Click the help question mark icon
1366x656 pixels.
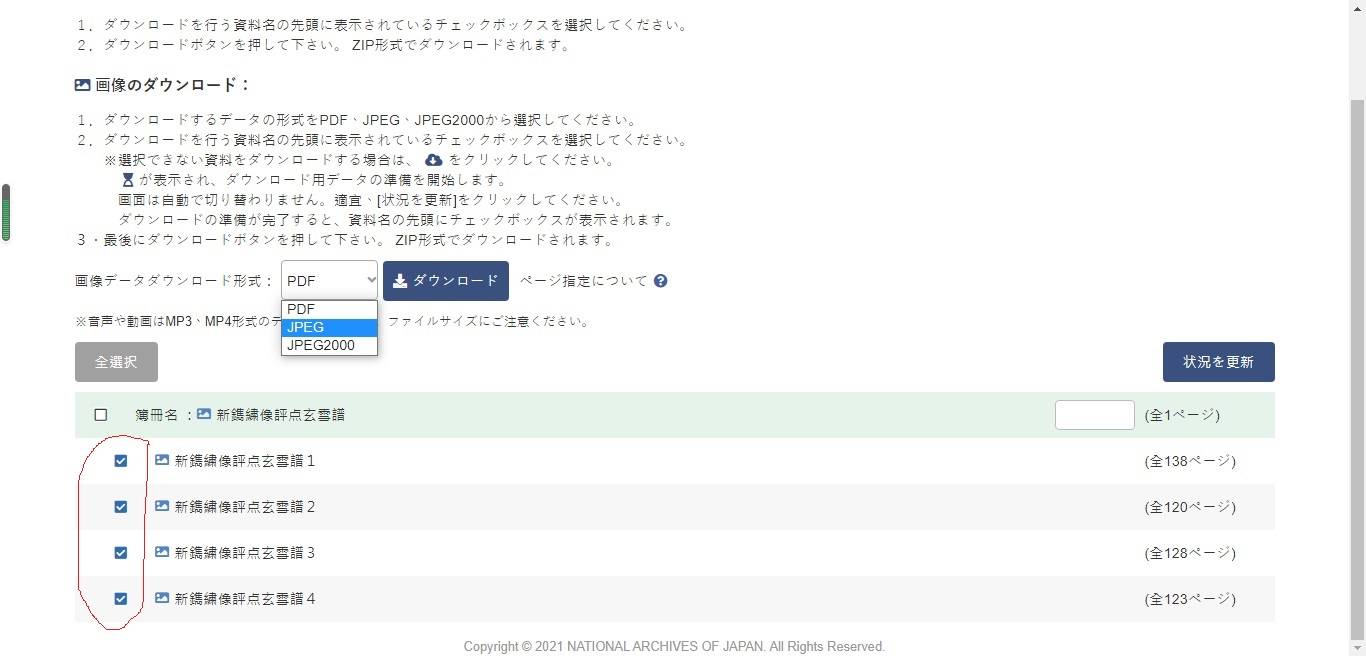[x=660, y=281]
